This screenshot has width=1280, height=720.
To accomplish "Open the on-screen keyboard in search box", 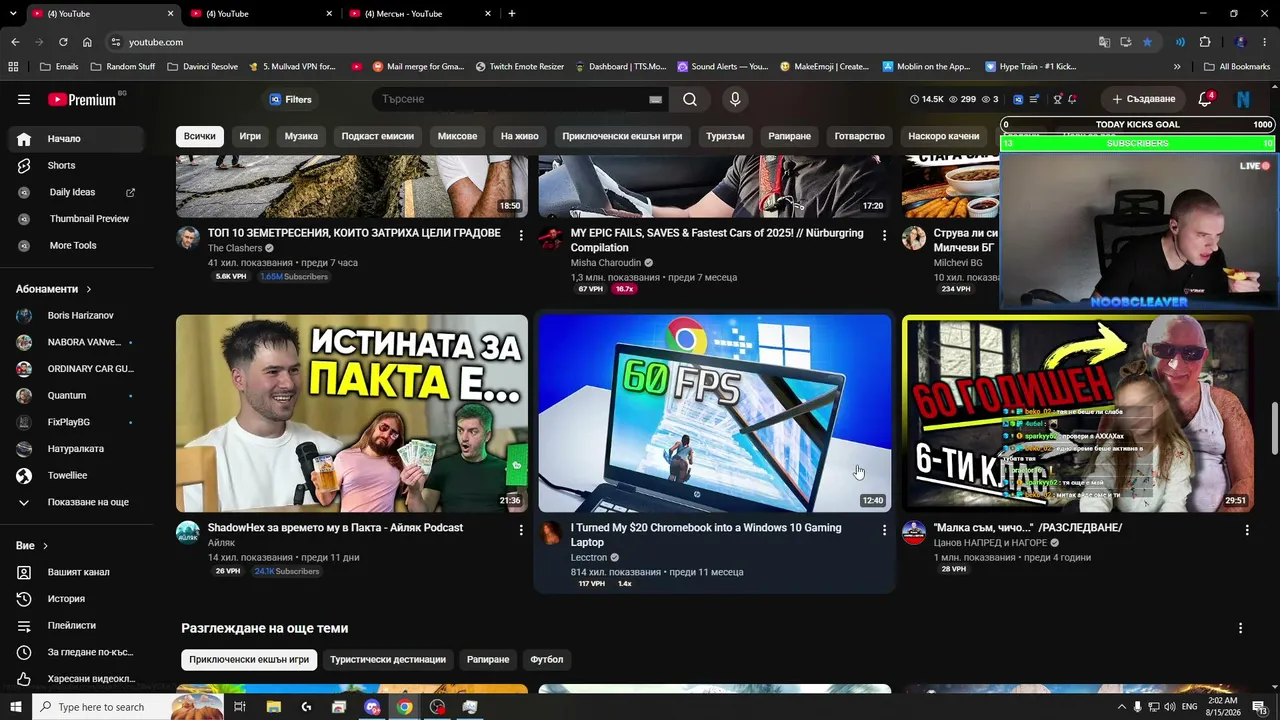I will tap(655, 99).
